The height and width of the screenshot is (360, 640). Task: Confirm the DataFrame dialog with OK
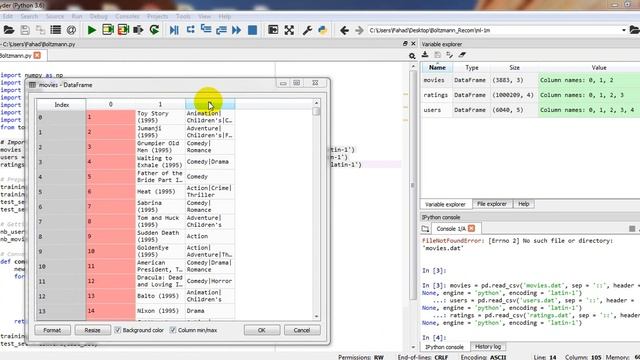[x=262, y=330]
